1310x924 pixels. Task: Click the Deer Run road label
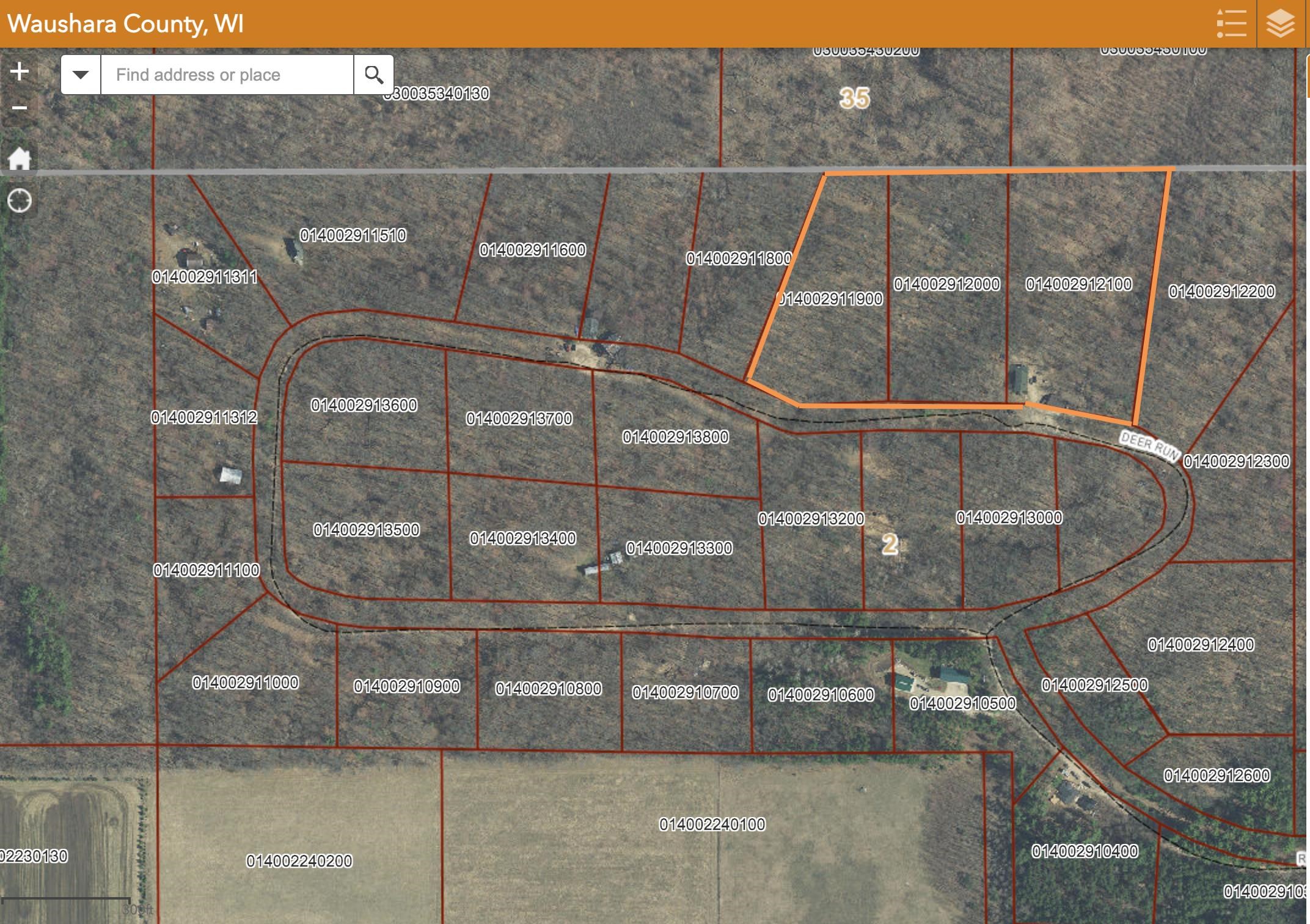[x=1149, y=446]
